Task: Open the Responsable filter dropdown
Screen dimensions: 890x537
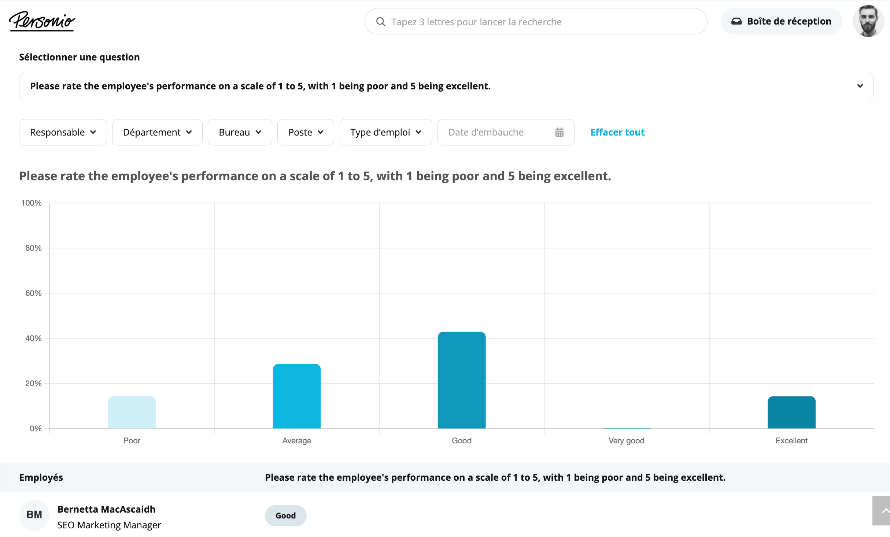Action: coord(63,132)
